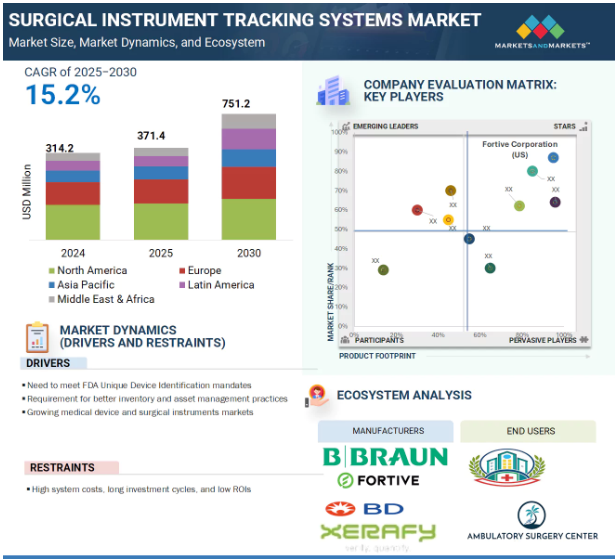Click the clipboard icon beside Market Dynamics

point(37,337)
